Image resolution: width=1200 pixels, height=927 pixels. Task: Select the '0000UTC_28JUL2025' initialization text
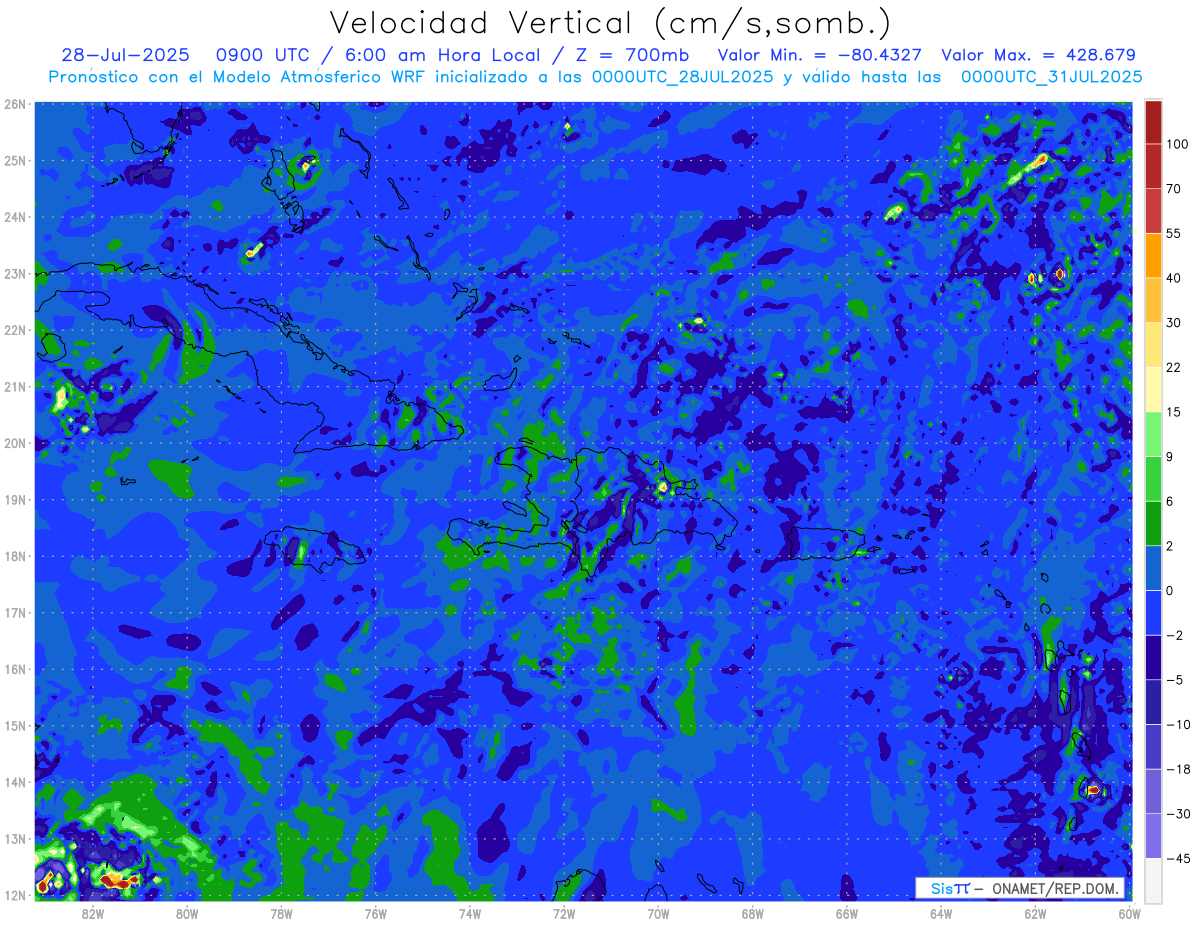(x=683, y=76)
